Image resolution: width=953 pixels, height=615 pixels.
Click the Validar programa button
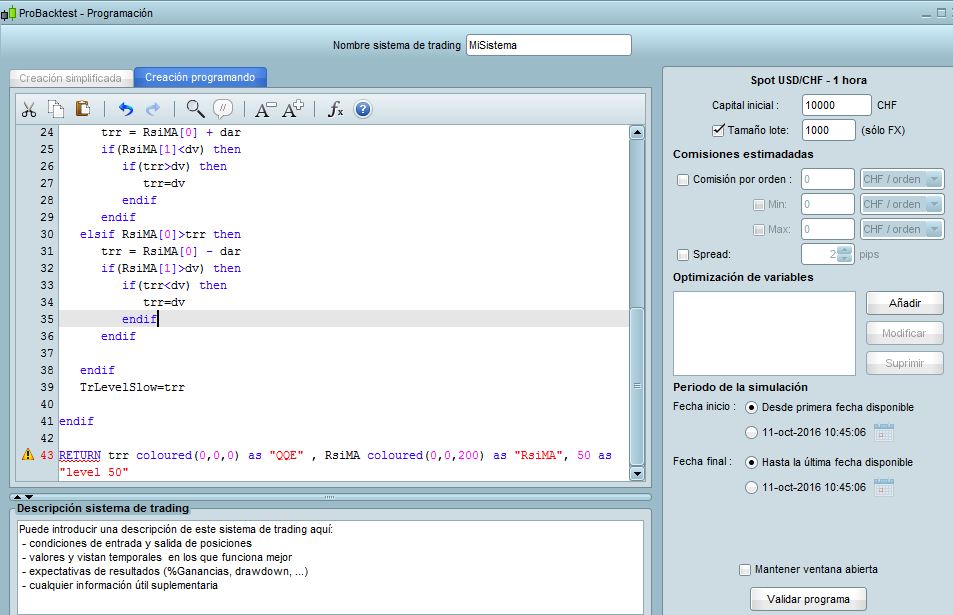point(808,599)
